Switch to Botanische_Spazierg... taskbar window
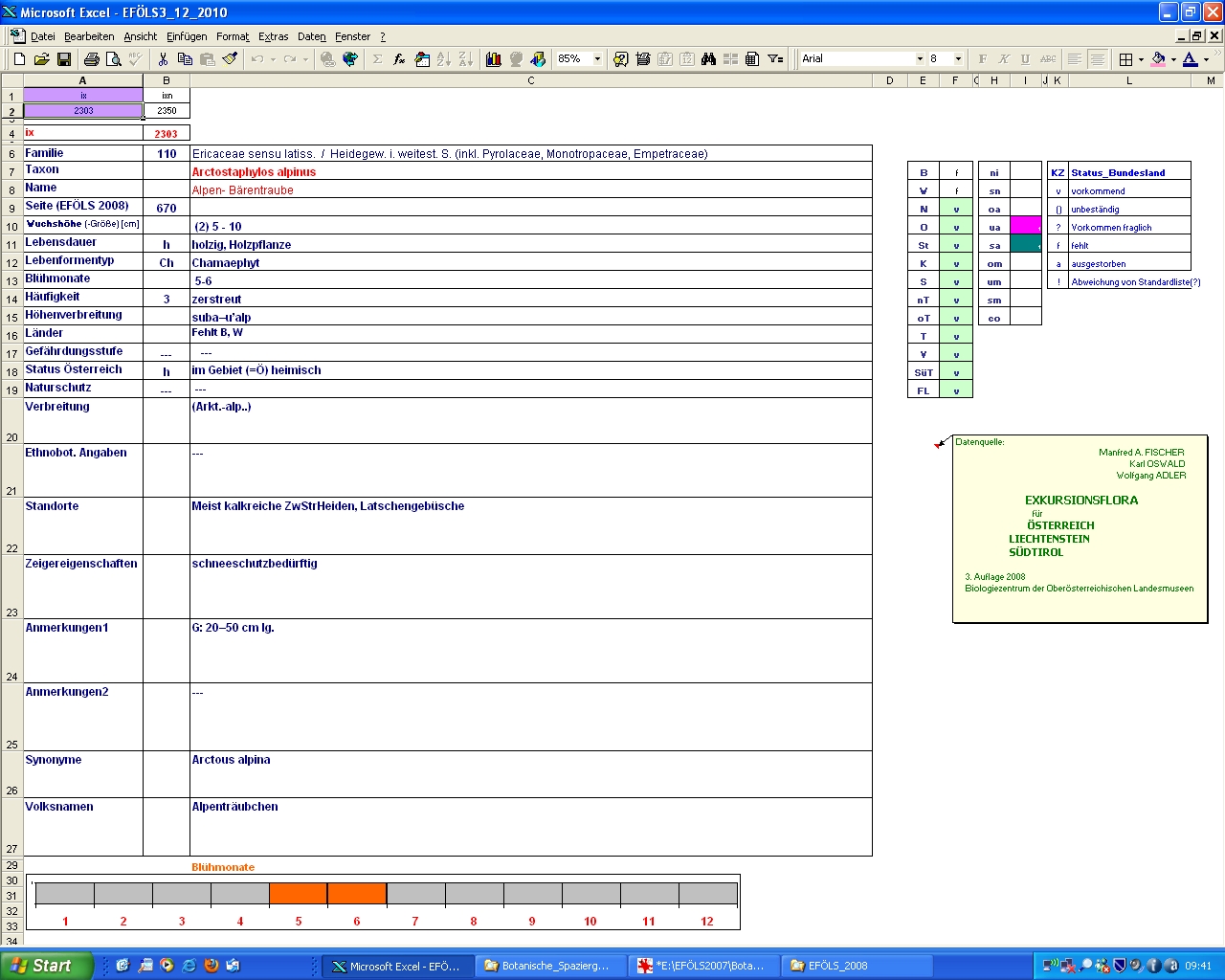This screenshot has height=980, width=1225. click(551, 966)
